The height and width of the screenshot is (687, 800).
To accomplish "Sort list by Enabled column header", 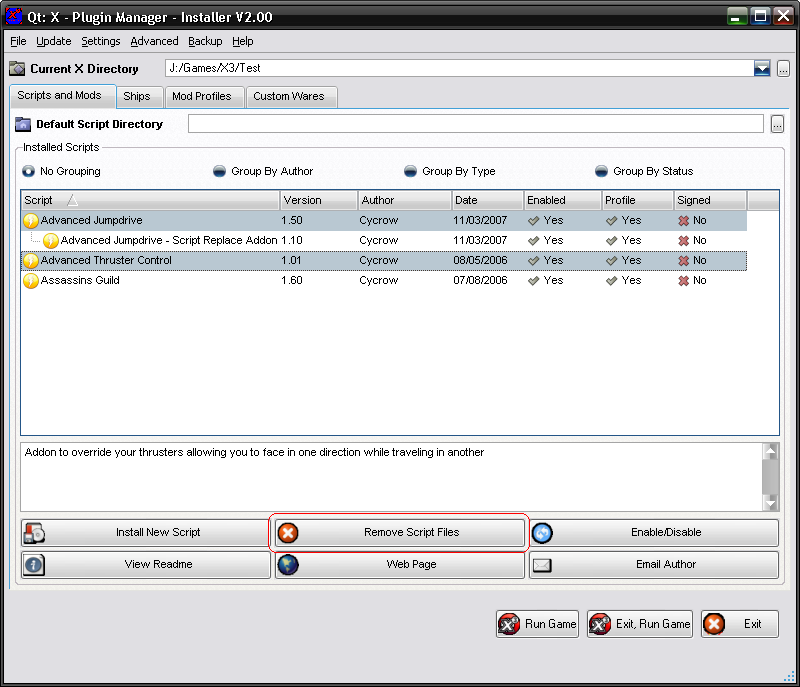I will point(562,200).
